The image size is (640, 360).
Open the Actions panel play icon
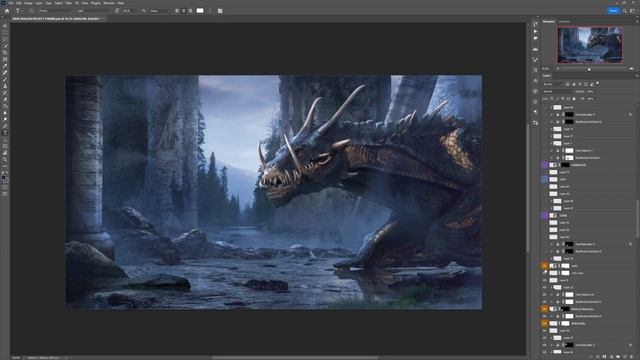click(536, 31)
